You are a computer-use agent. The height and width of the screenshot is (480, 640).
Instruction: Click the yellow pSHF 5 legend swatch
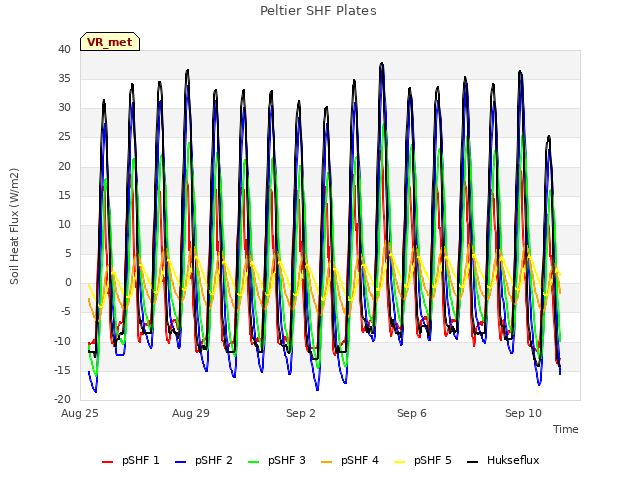click(400, 462)
